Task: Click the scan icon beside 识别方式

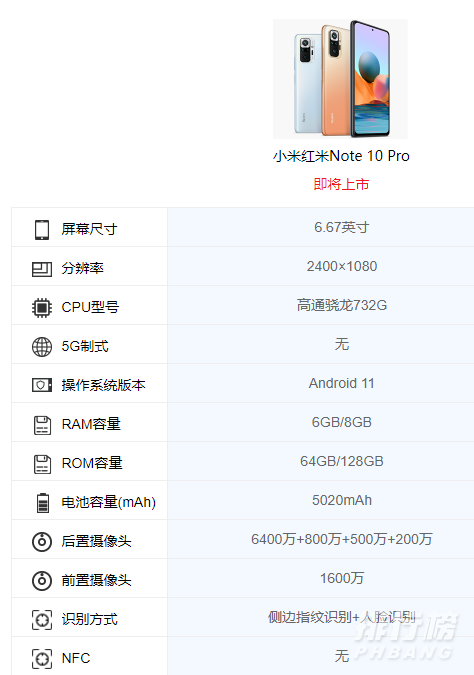Action: (42, 619)
